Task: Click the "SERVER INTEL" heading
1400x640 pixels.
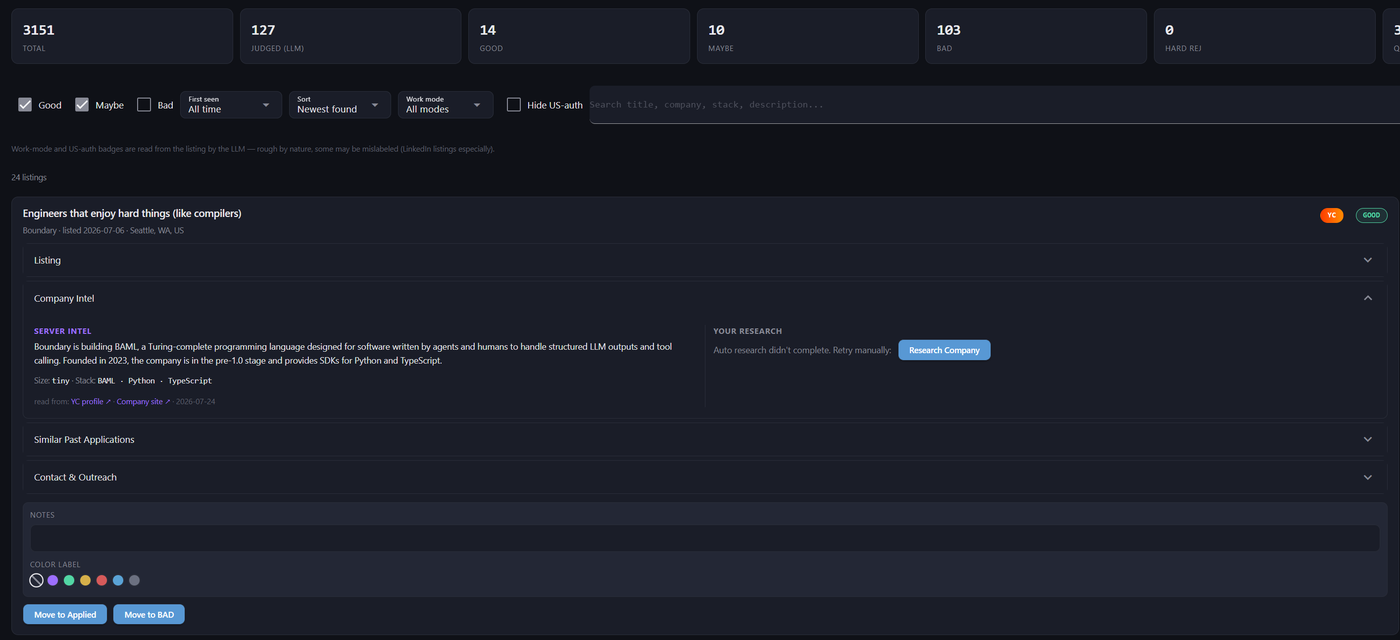Action: (63, 331)
